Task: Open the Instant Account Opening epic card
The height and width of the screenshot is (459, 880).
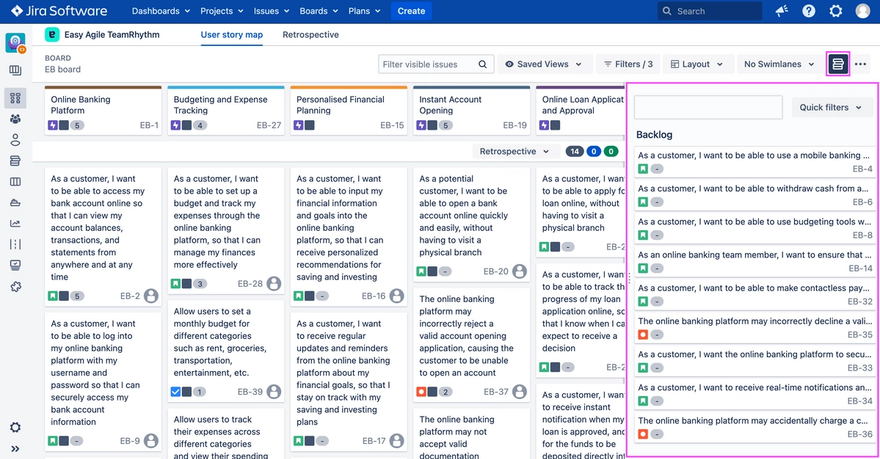Action: [472, 111]
